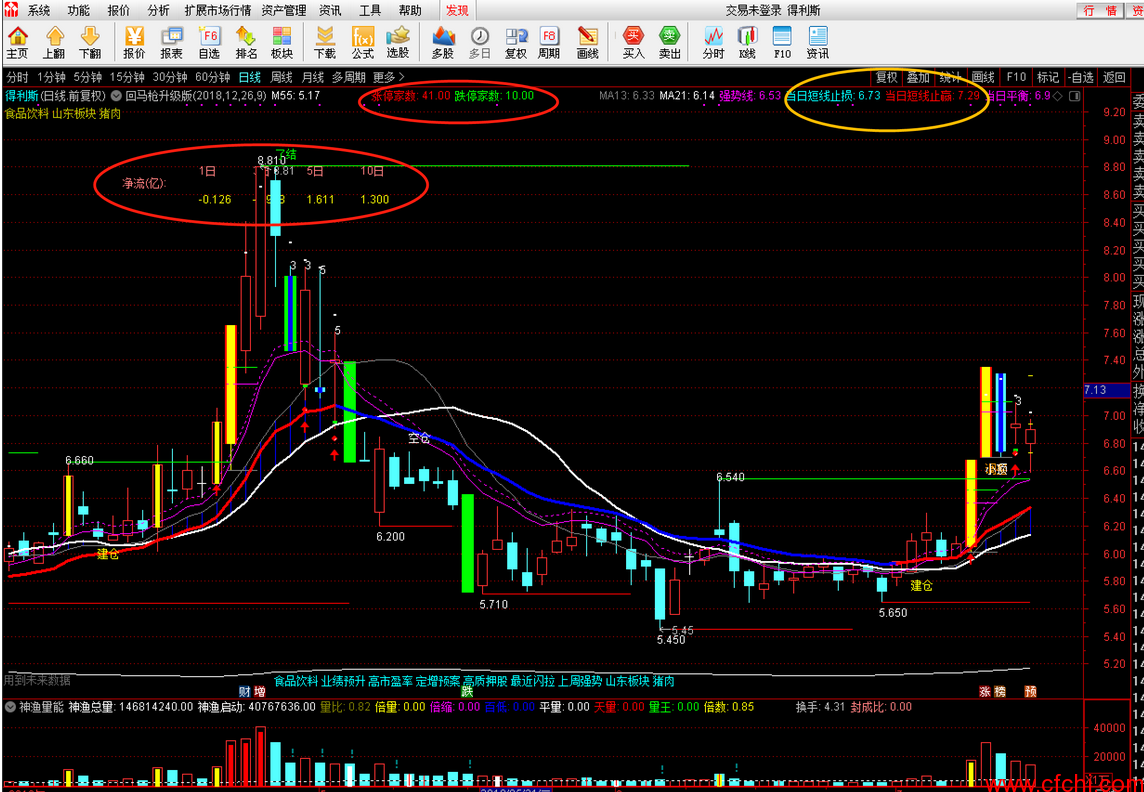The height and width of the screenshot is (792, 1144).
Task: Open the 多股 multi-stock view icon
Action: 443,42
